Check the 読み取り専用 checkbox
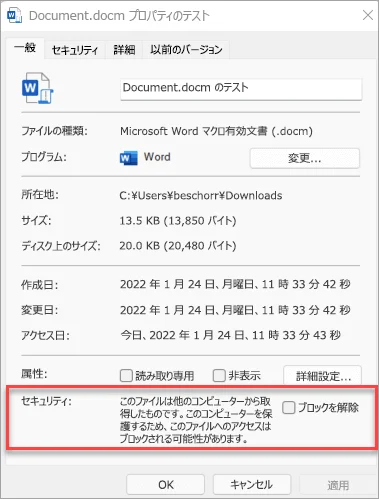This screenshot has width=379, height=499. (x=126, y=376)
